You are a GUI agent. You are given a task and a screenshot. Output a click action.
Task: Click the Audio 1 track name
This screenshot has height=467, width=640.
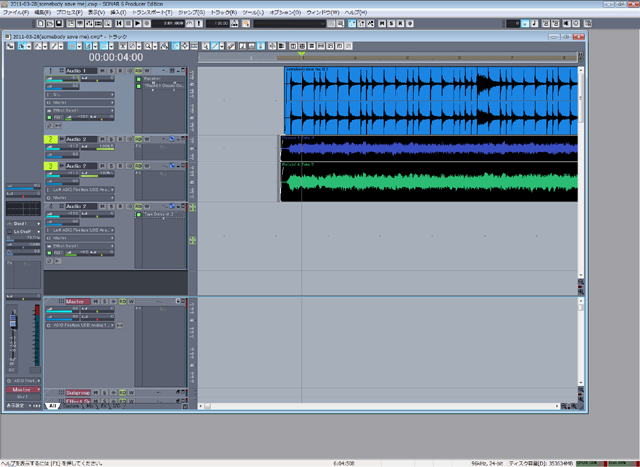click(x=81, y=71)
